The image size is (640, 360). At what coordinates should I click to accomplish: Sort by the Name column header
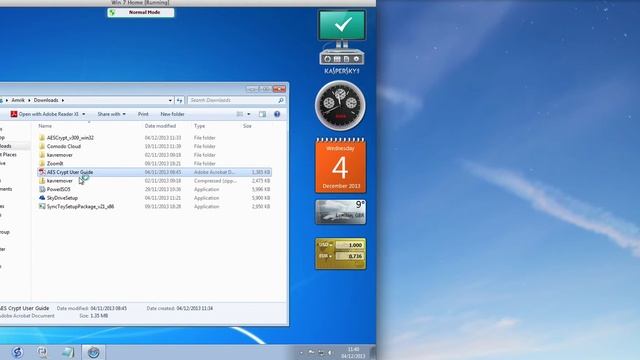[x=45, y=126]
